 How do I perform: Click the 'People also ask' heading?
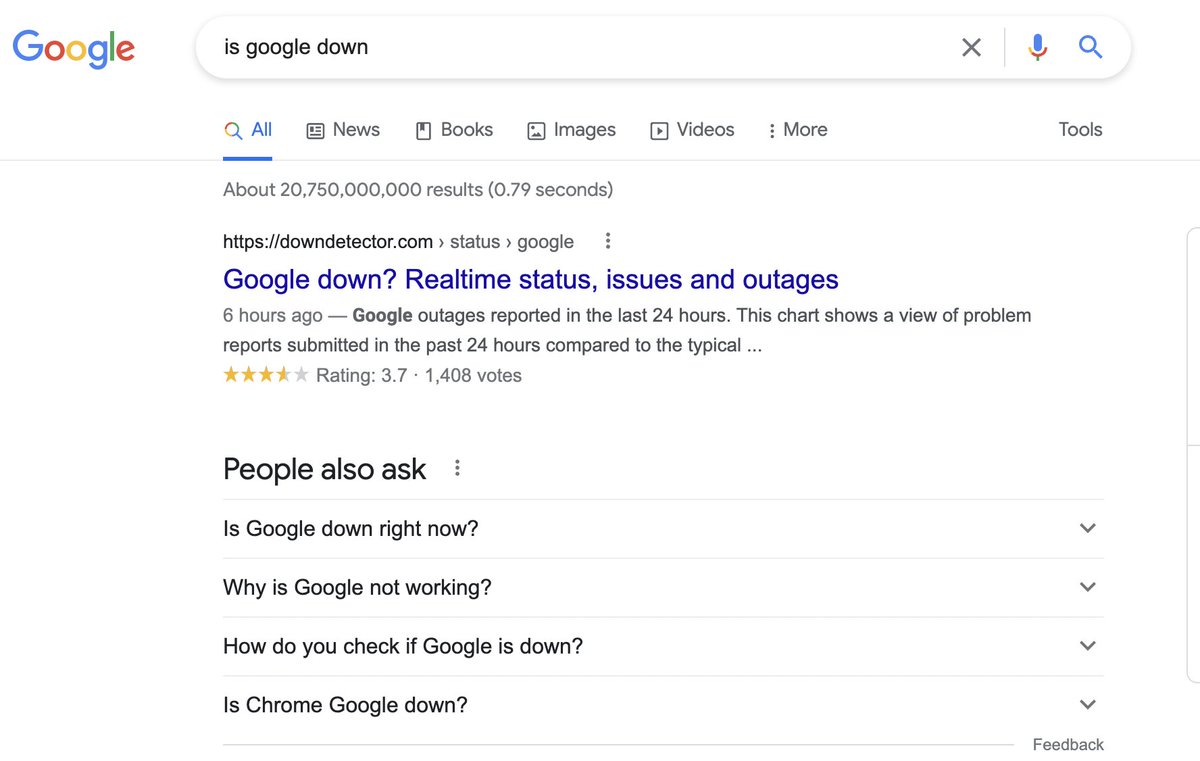pyautogui.click(x=325, y=469)
